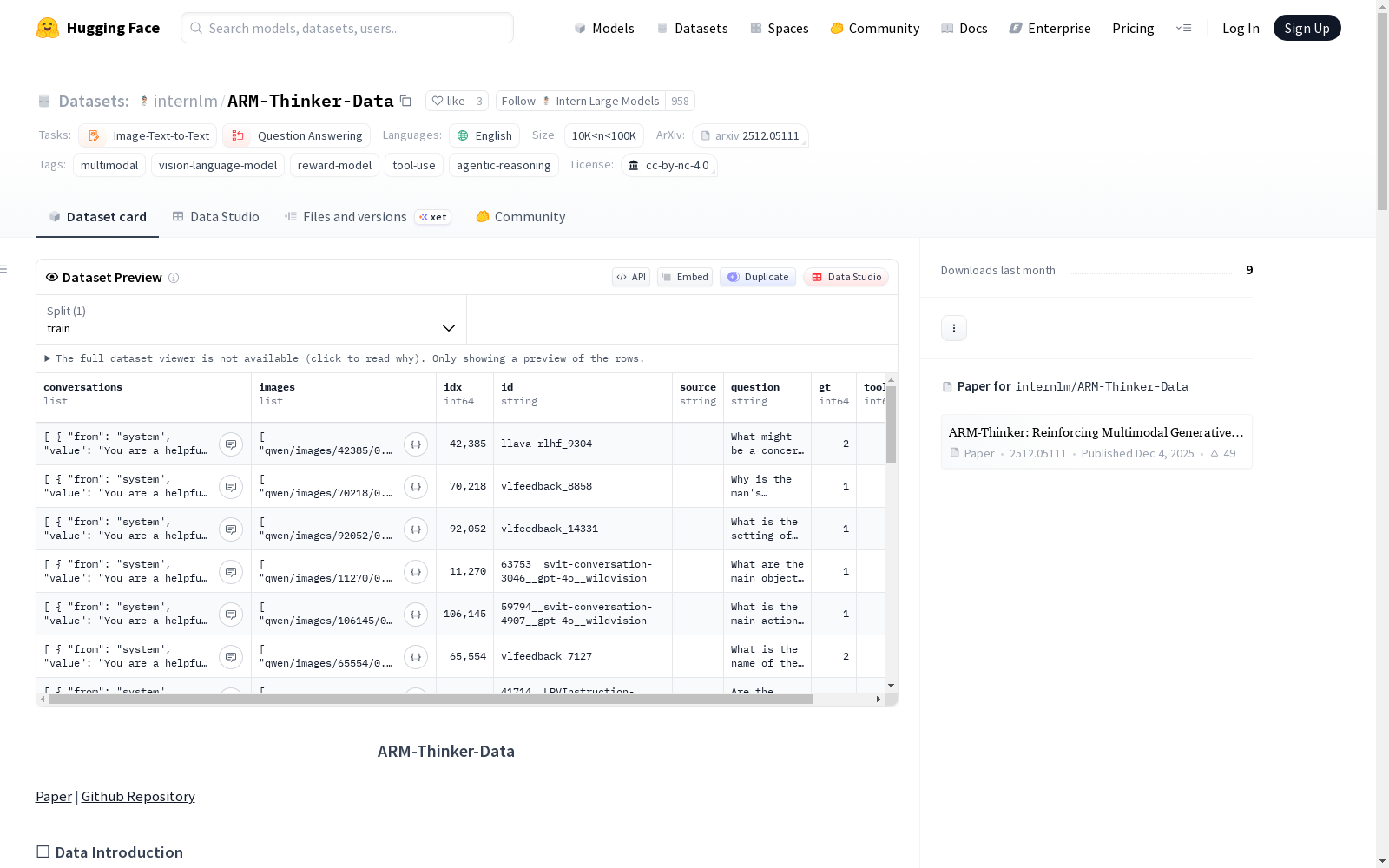
Task: Select the 10K<n<100K size tag
Action: click(604, 135)
